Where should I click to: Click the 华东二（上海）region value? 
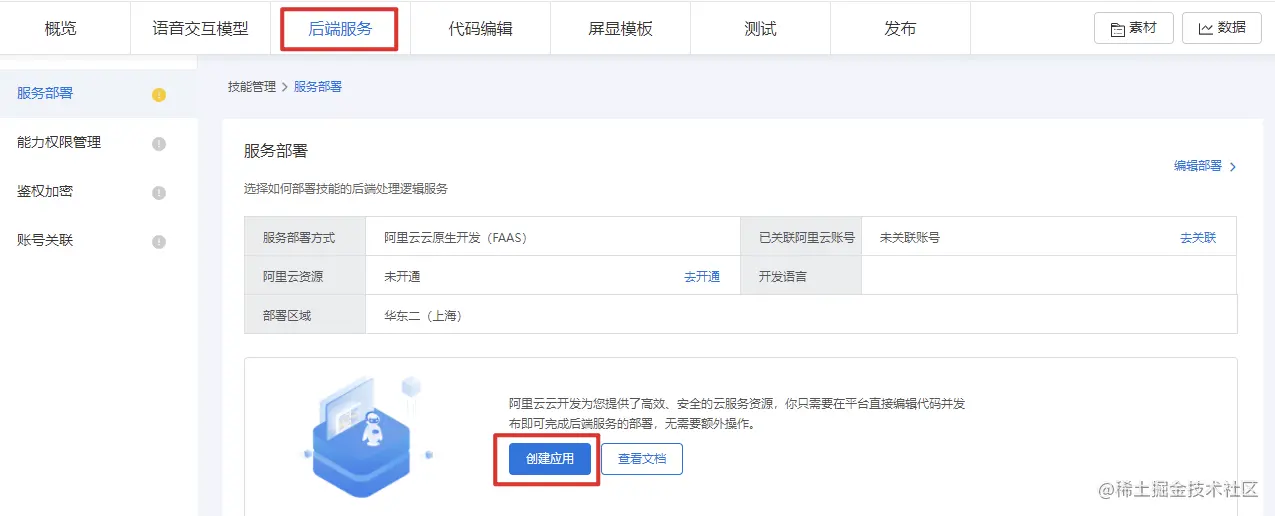coord(423,316)
